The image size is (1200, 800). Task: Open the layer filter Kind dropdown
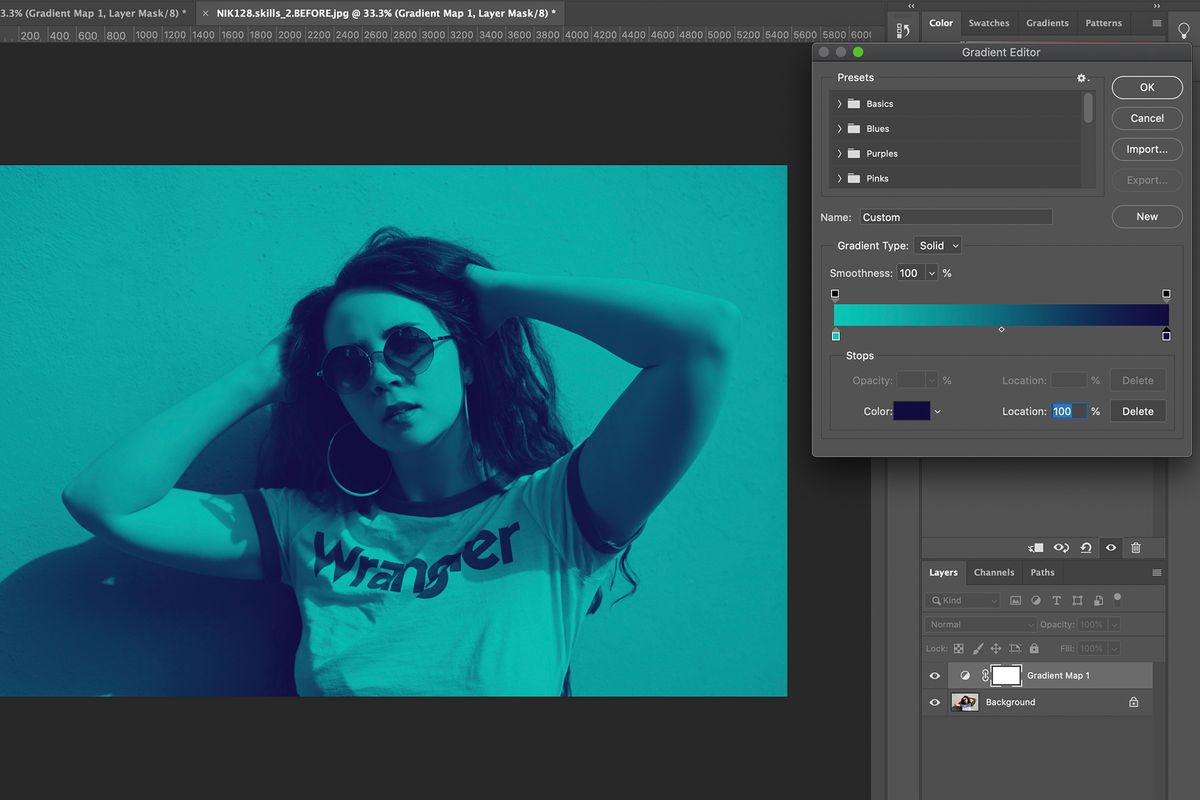pos(962,601)
